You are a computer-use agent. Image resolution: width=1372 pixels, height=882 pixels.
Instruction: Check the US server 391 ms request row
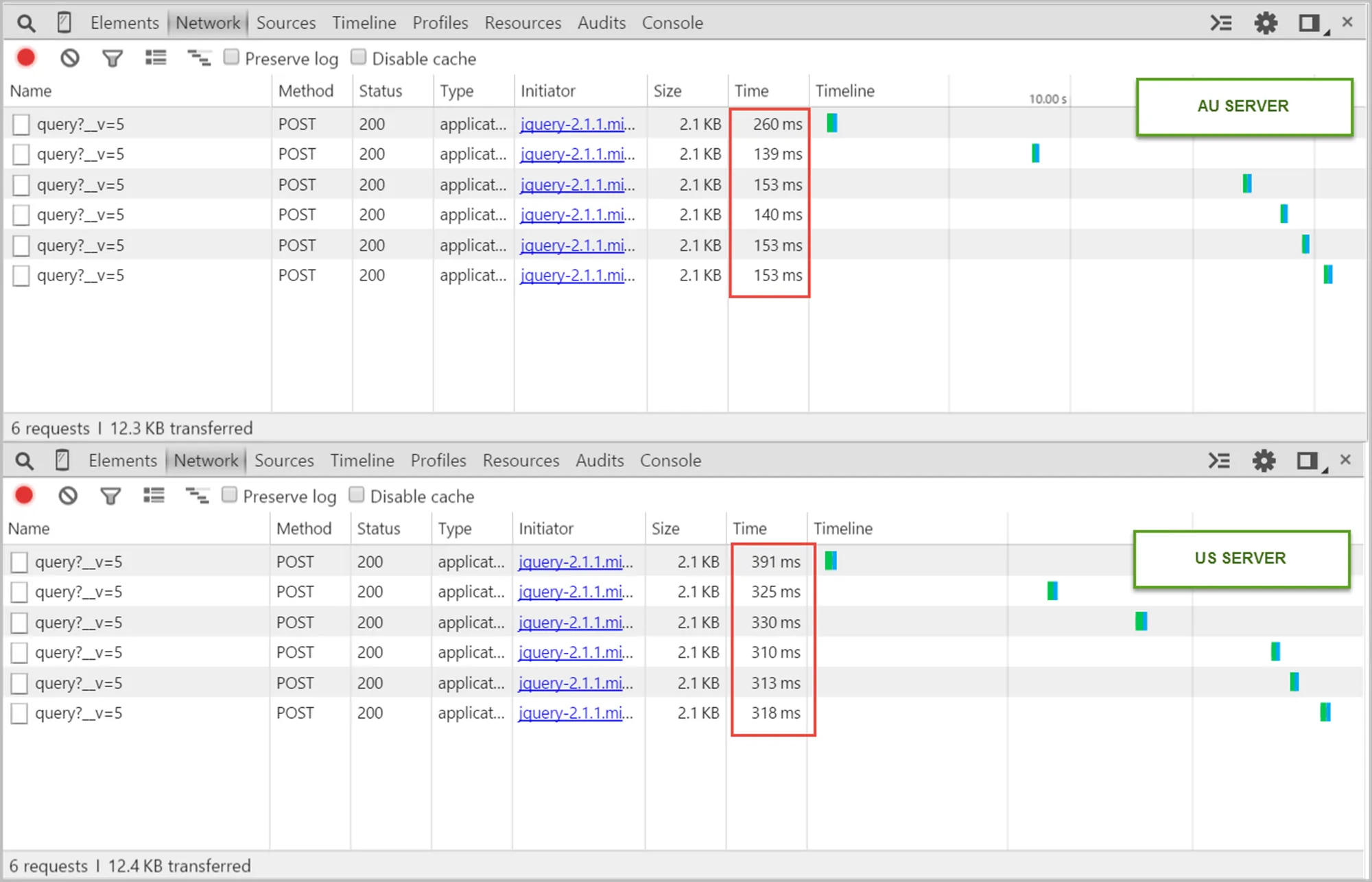[x=19, y=562]
